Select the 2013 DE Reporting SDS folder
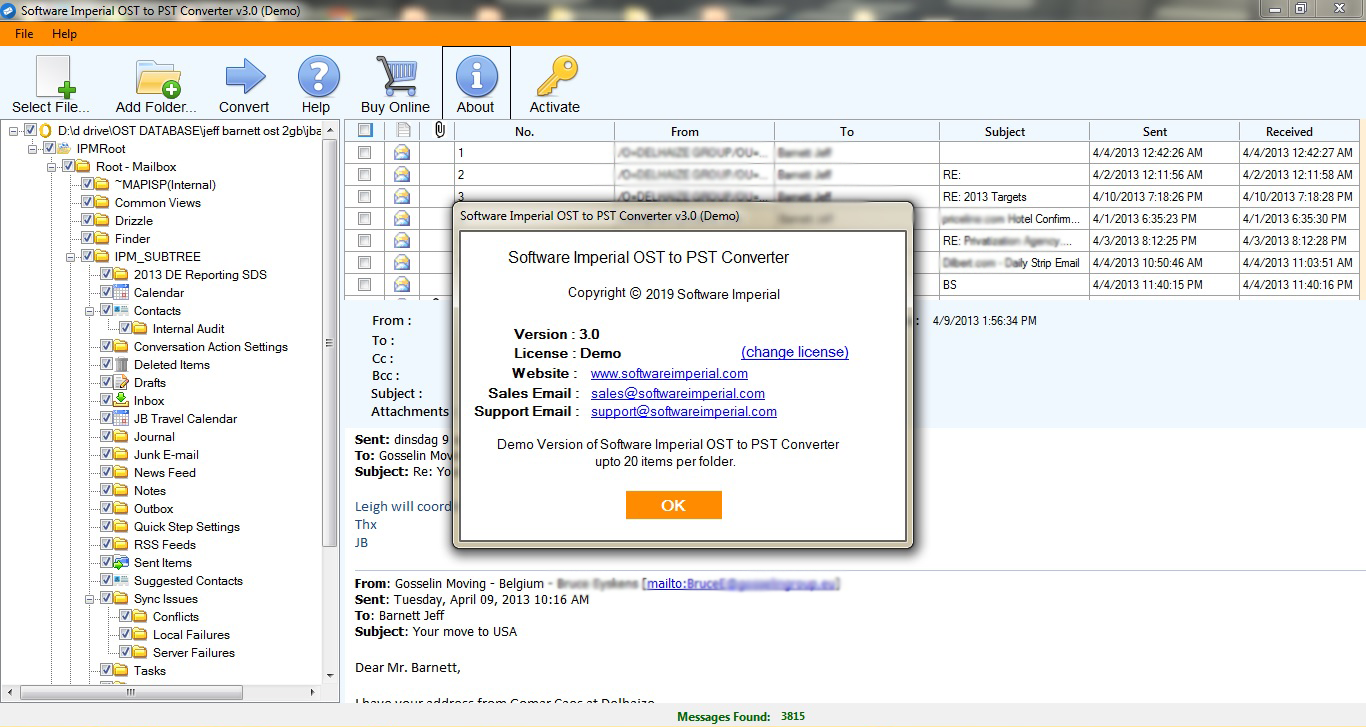The image size is (1366, 727). coord(200,275)
